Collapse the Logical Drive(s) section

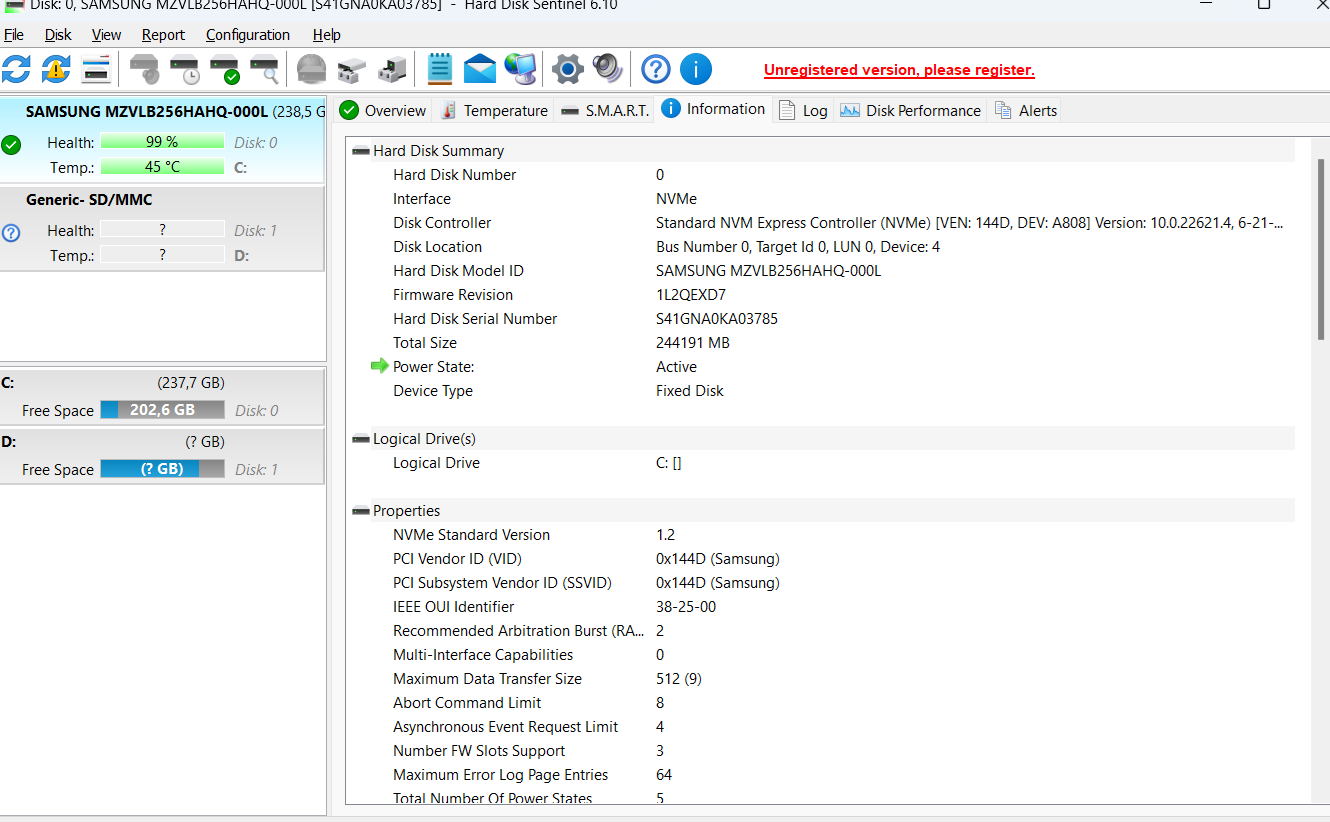pyautogui.click(x=361, y=439)
